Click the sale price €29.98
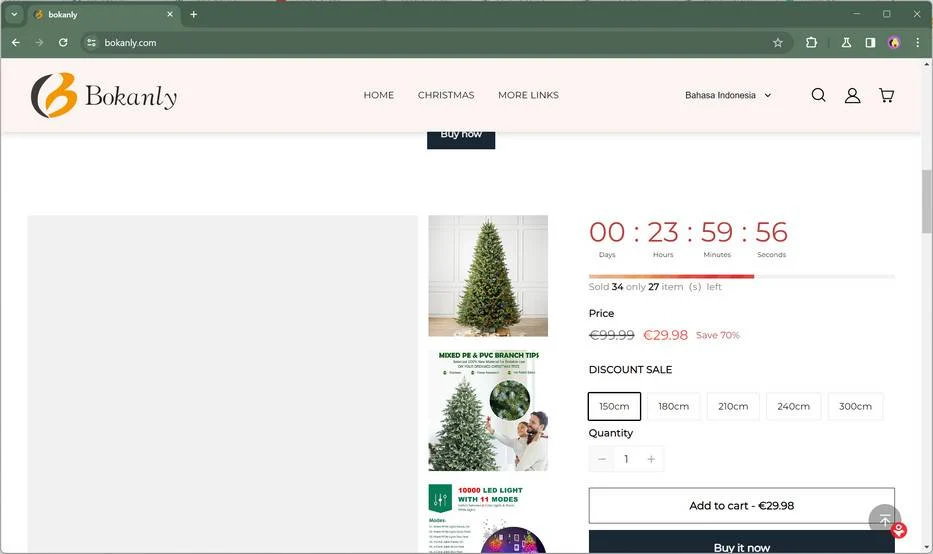 (x=665, y=335)
